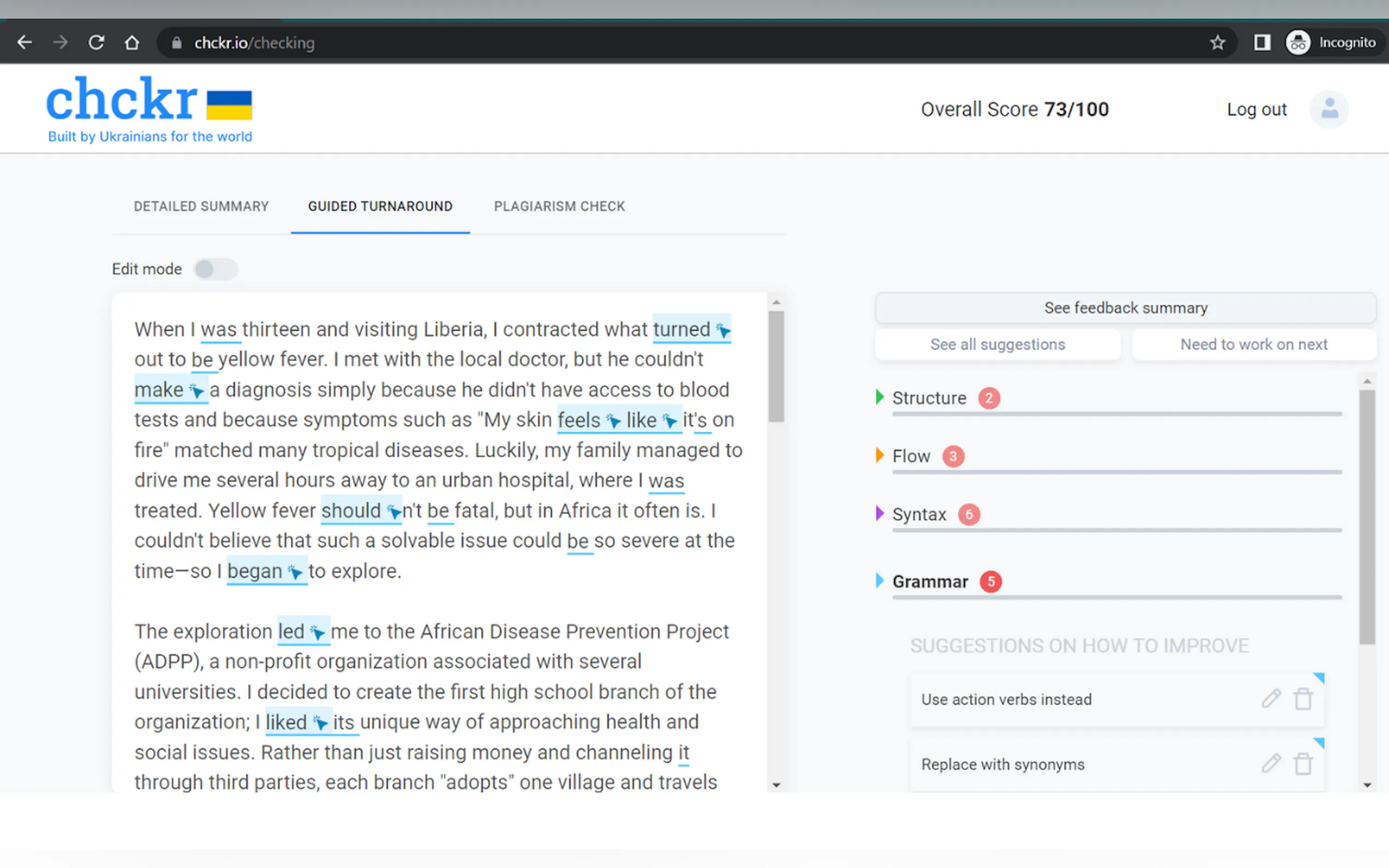Switch to the Detailed Summary tab

click(201, 206)
